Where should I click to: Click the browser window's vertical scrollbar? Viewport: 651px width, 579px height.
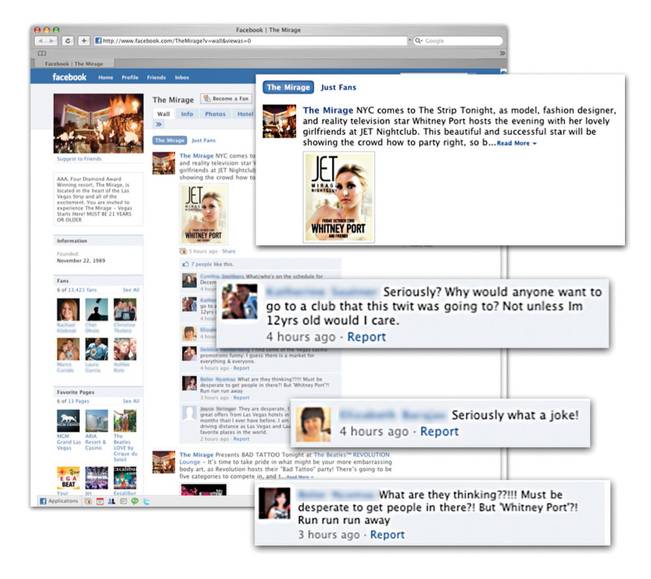coord(504,365)
